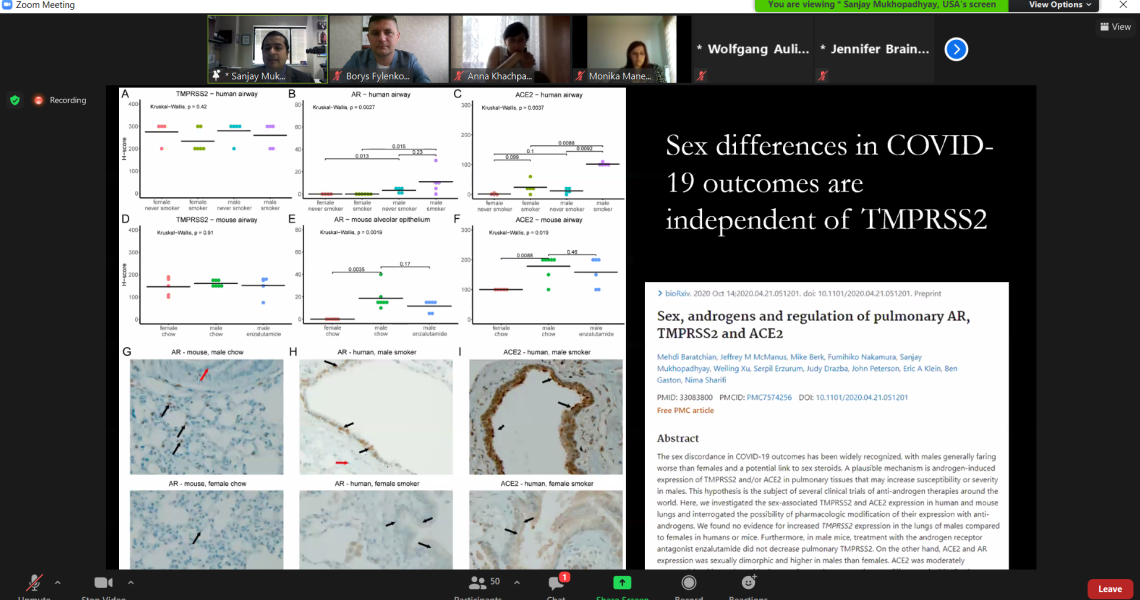Screen dimensions: 1140x600
Task: Leave the meeting
Action: point(1109,589)
